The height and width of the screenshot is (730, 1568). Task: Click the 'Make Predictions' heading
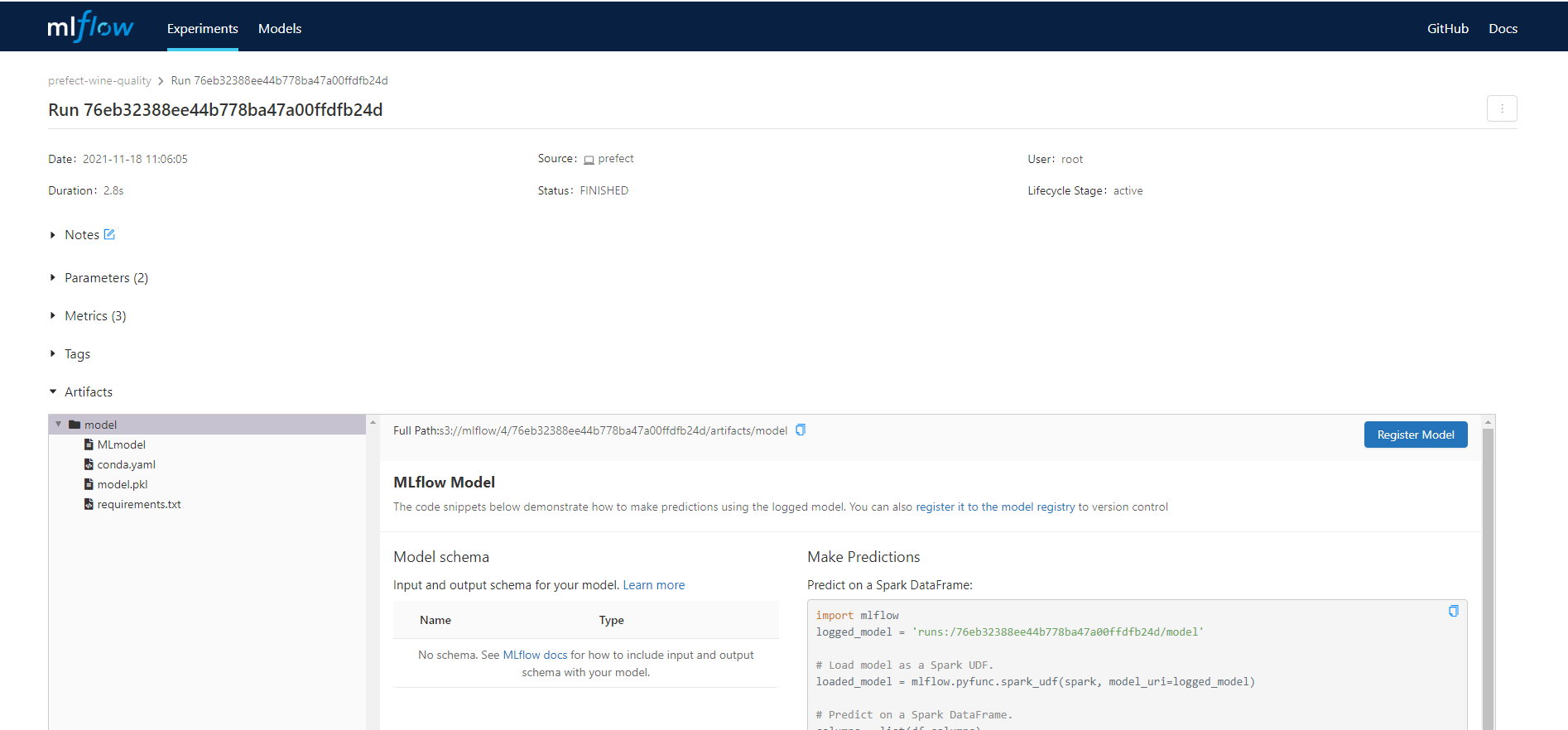863,557
